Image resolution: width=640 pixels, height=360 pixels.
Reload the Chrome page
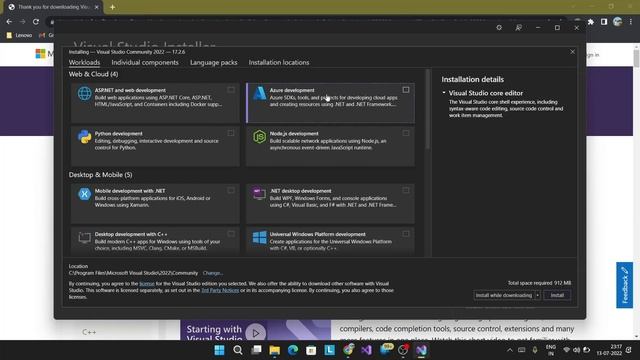pyautogui.click(x=36, y=22)
